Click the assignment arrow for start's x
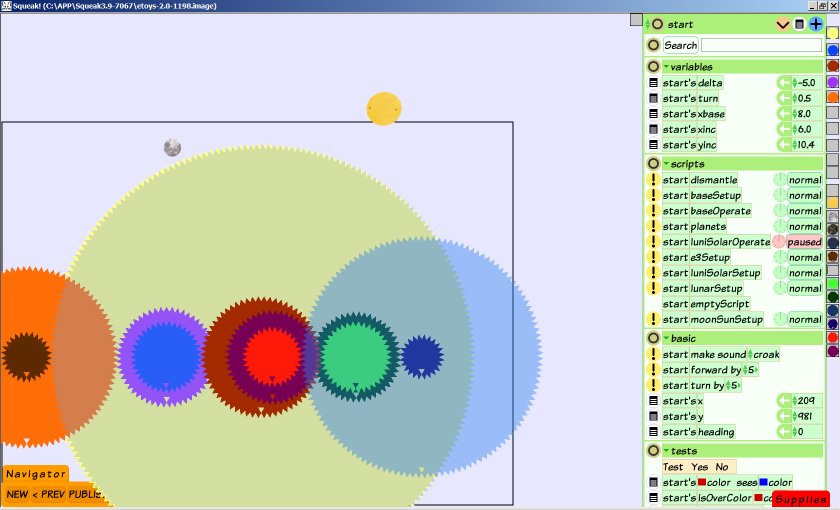The image size is (840, 510). pyautogui.click(x=784, y=401)
